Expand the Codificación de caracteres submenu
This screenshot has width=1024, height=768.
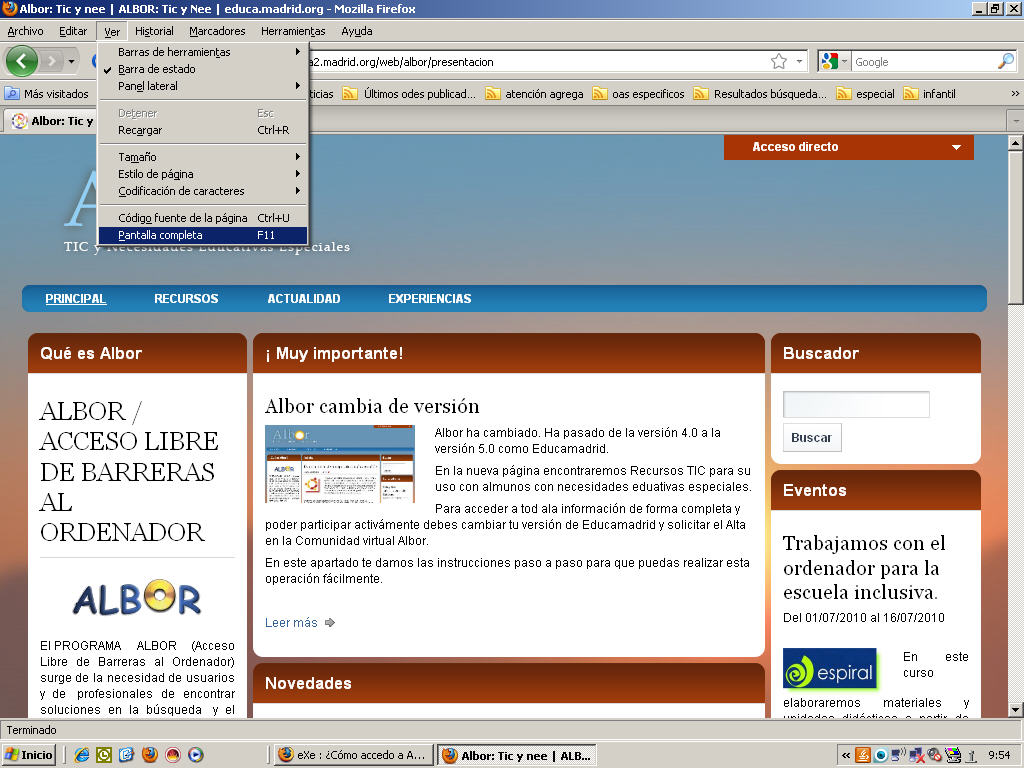202,191
